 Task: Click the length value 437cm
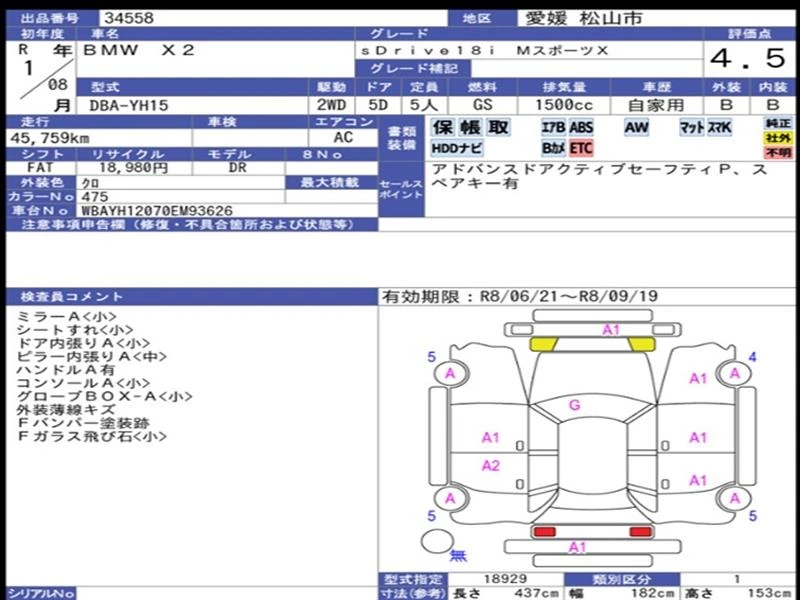[x=536, y=593]
